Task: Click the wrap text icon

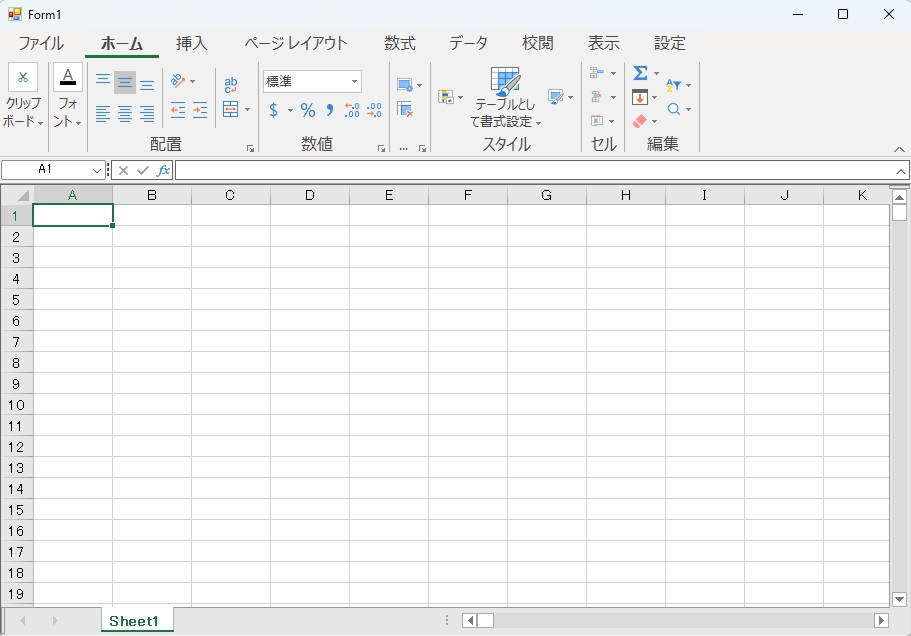Action: [231, 85]
